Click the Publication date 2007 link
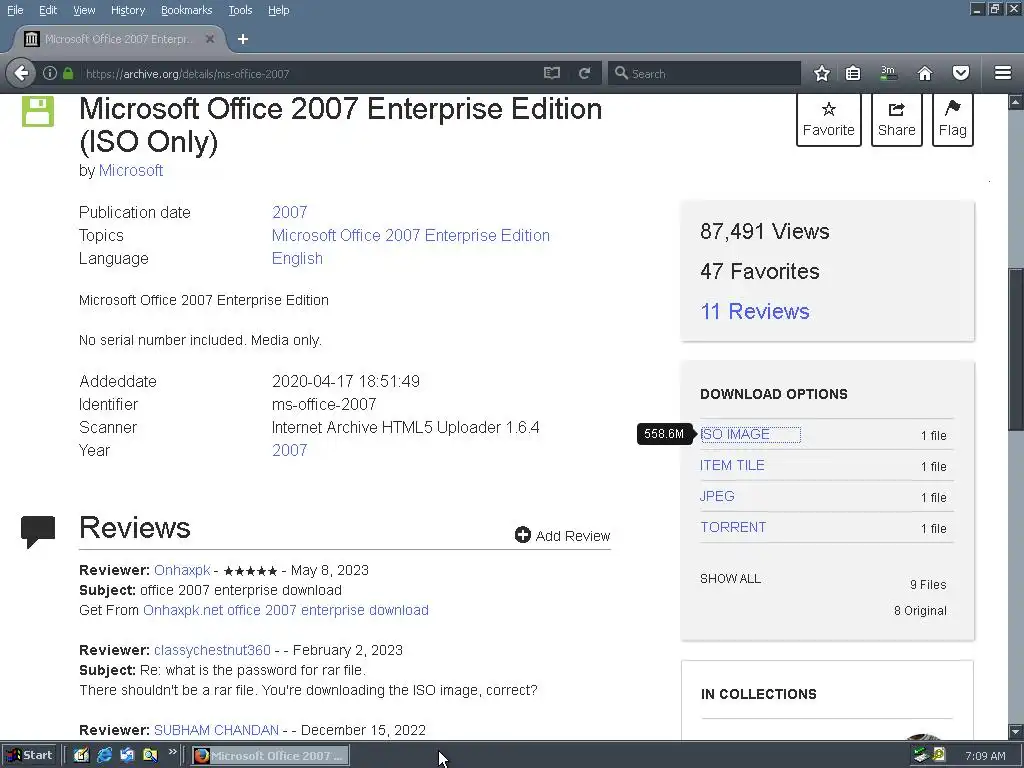The image size is (1024, 768). [x=289, y=212]
